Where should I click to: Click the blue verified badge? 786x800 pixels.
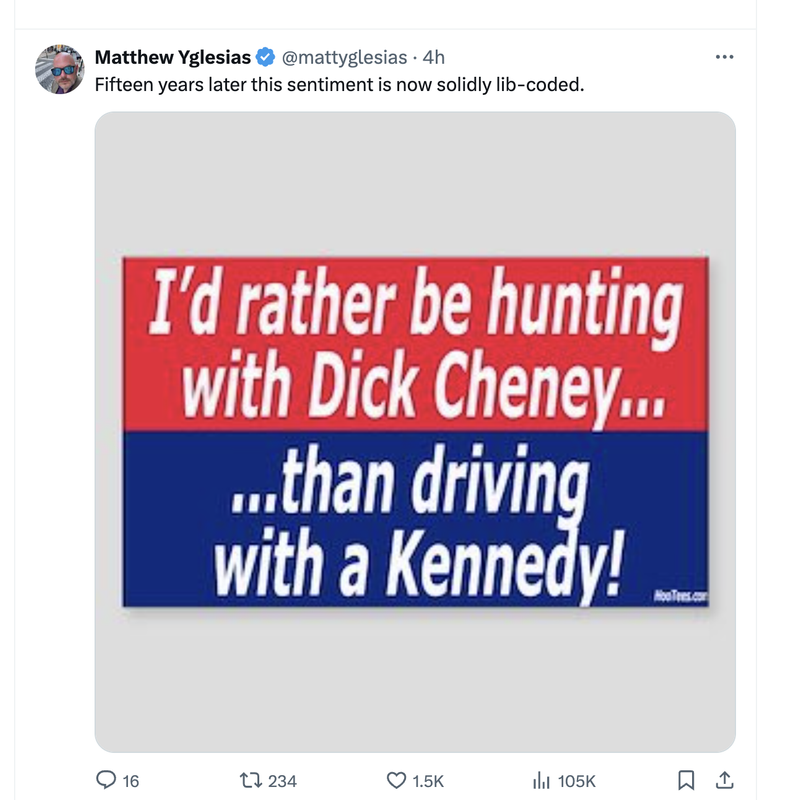(265, 57)
